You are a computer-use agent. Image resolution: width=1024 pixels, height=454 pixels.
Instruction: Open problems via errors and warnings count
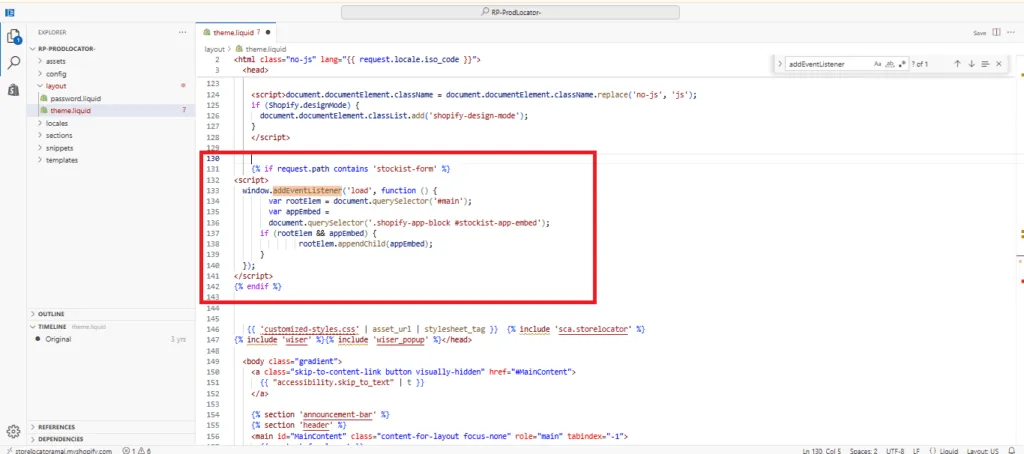tap(136, 450)
